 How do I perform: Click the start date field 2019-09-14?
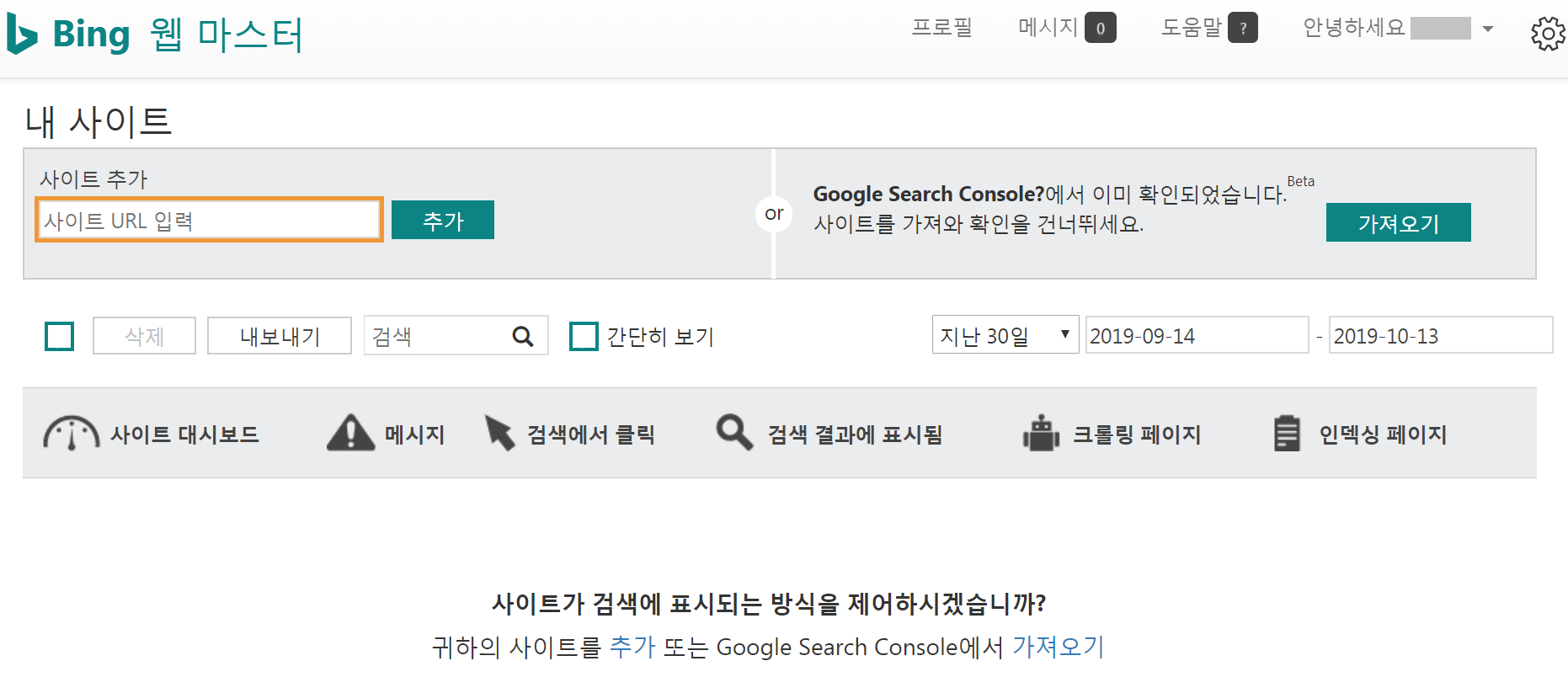[1197, 335]
